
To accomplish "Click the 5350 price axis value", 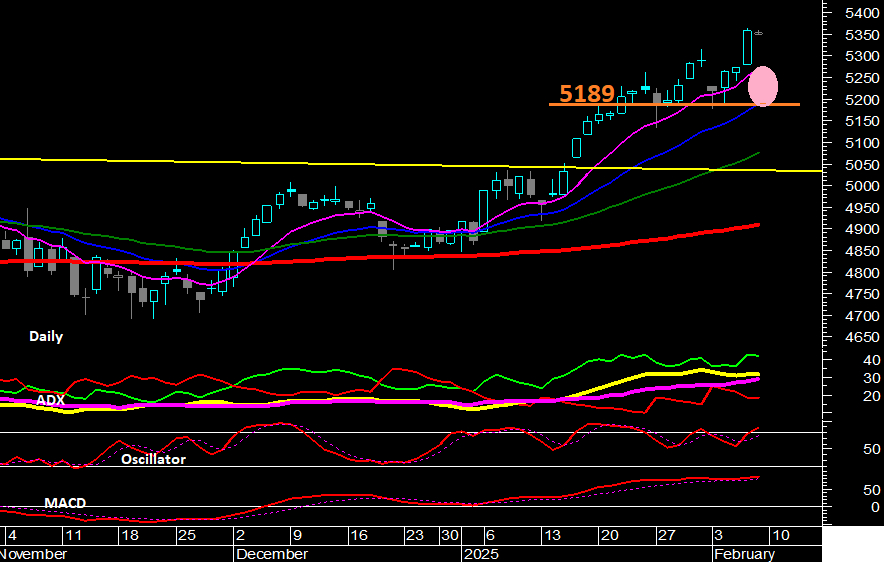I will (862, 35).
